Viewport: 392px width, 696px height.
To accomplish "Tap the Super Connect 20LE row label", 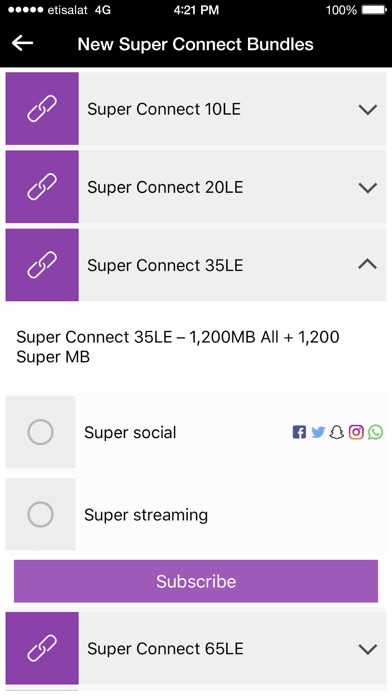I will point(165,187).
